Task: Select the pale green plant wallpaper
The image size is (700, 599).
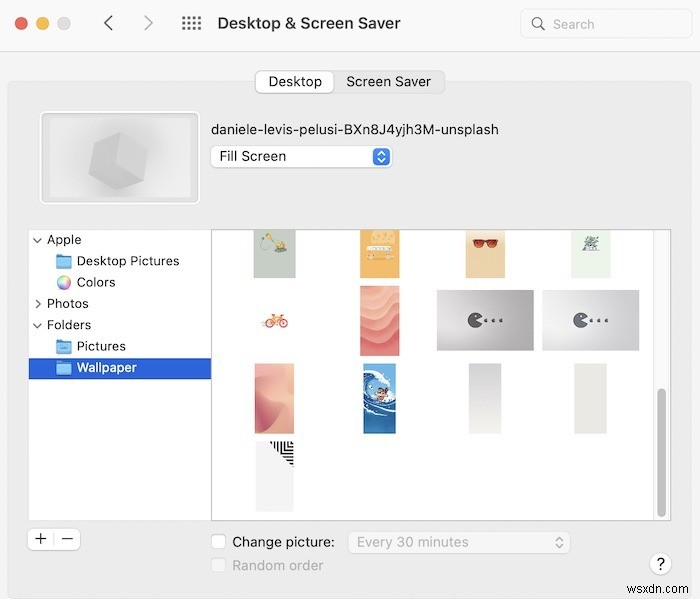Action: coord(590,254)
